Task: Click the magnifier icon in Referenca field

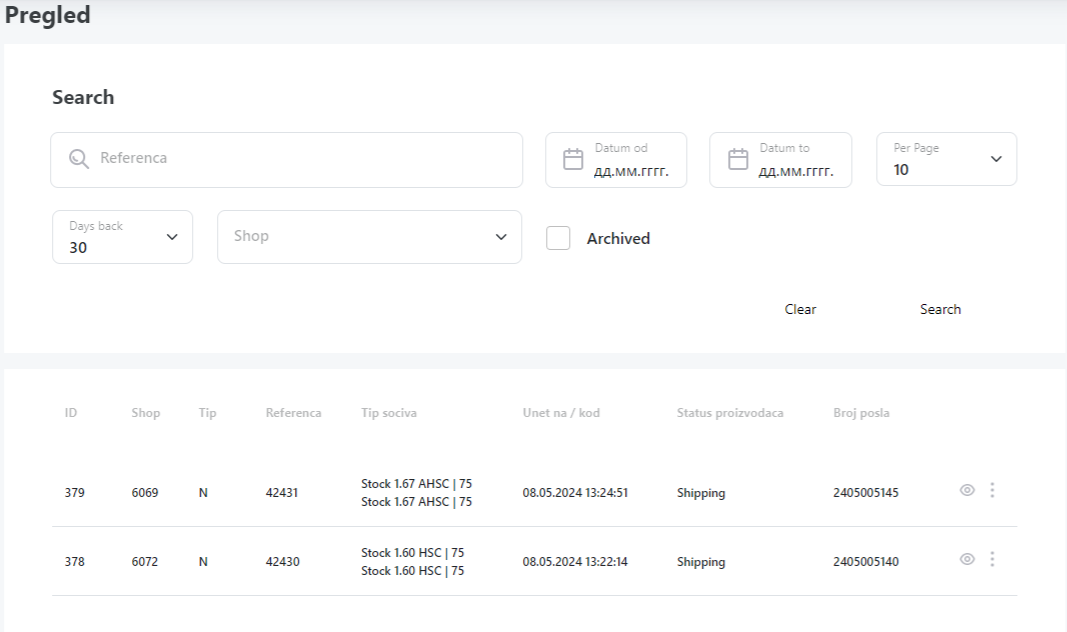Action: [79, 159]
